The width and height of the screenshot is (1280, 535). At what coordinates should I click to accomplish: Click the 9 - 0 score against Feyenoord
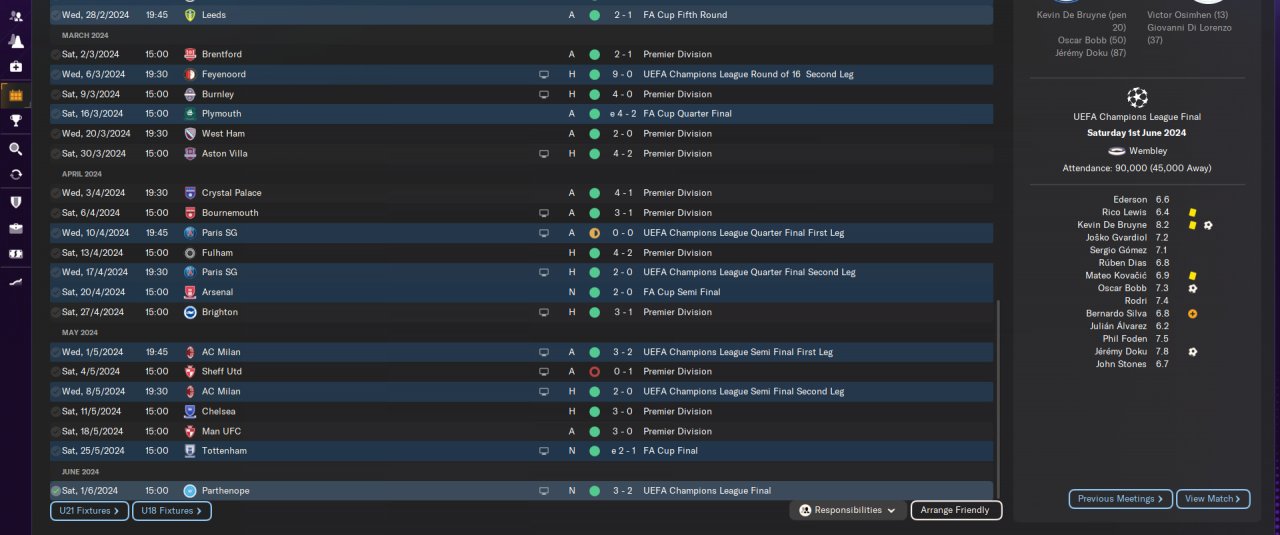(623, 74)
